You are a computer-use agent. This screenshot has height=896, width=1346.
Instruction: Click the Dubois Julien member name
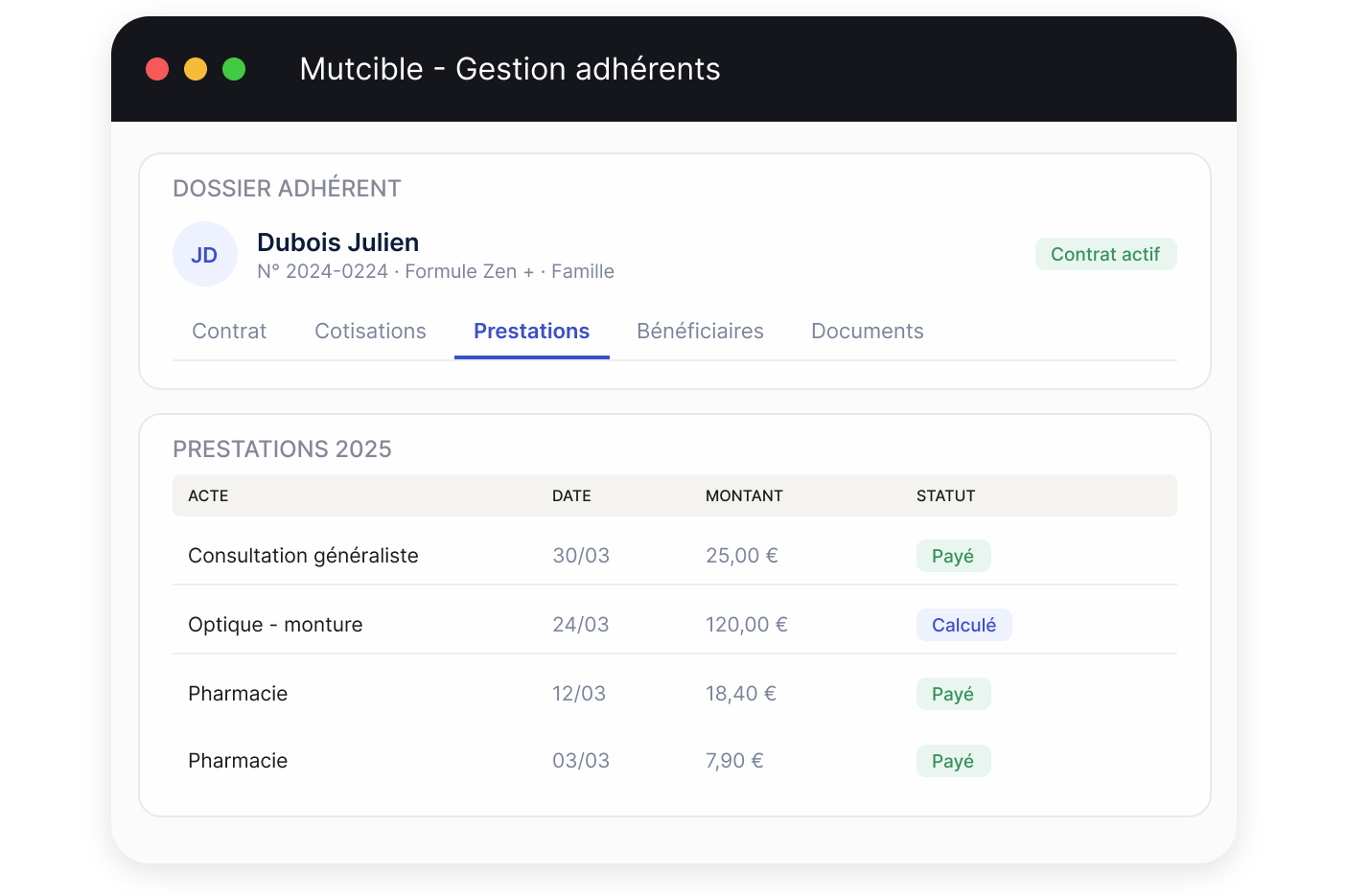coord(337,242)
